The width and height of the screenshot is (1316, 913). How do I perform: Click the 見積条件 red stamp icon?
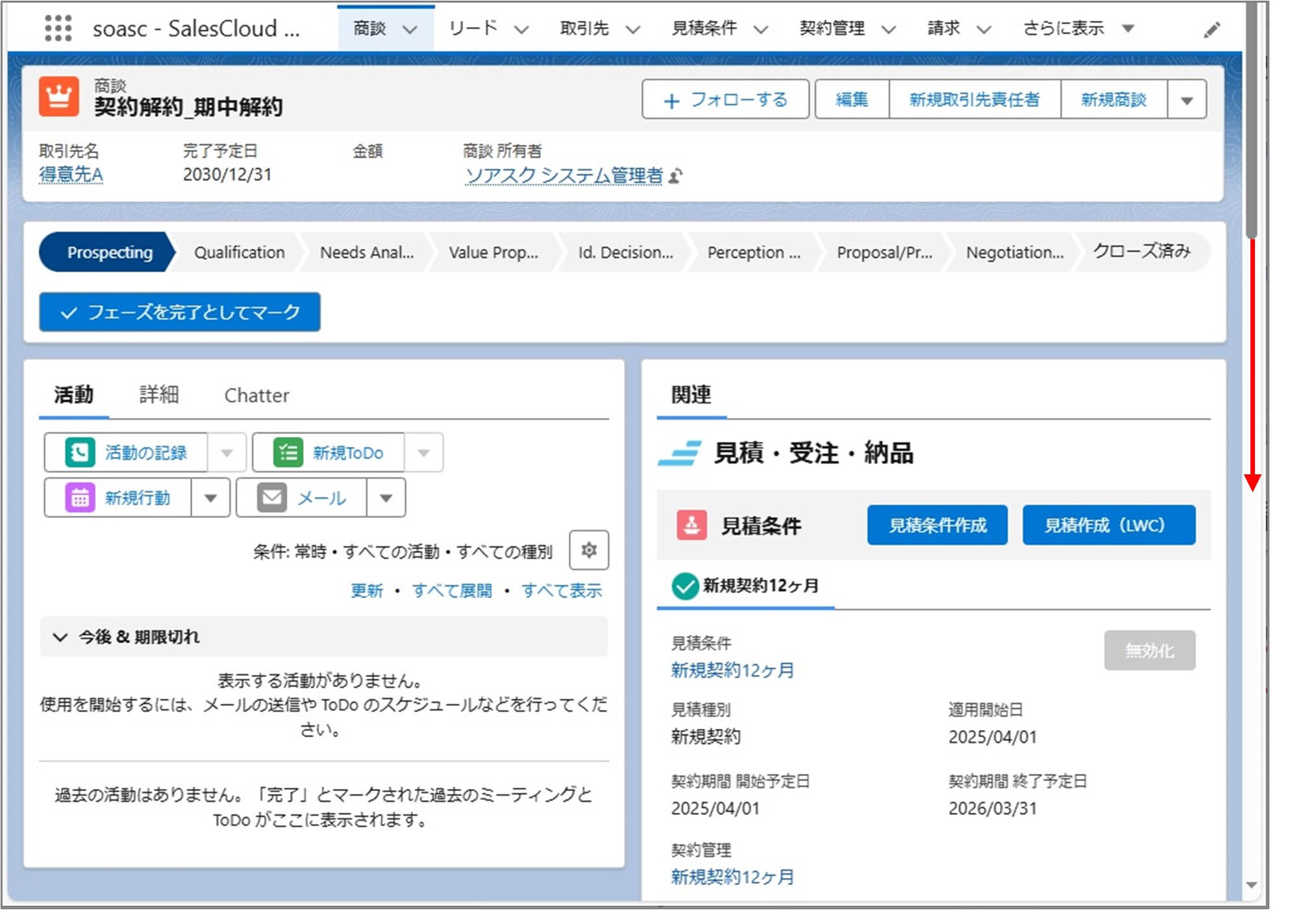point(691,525)
